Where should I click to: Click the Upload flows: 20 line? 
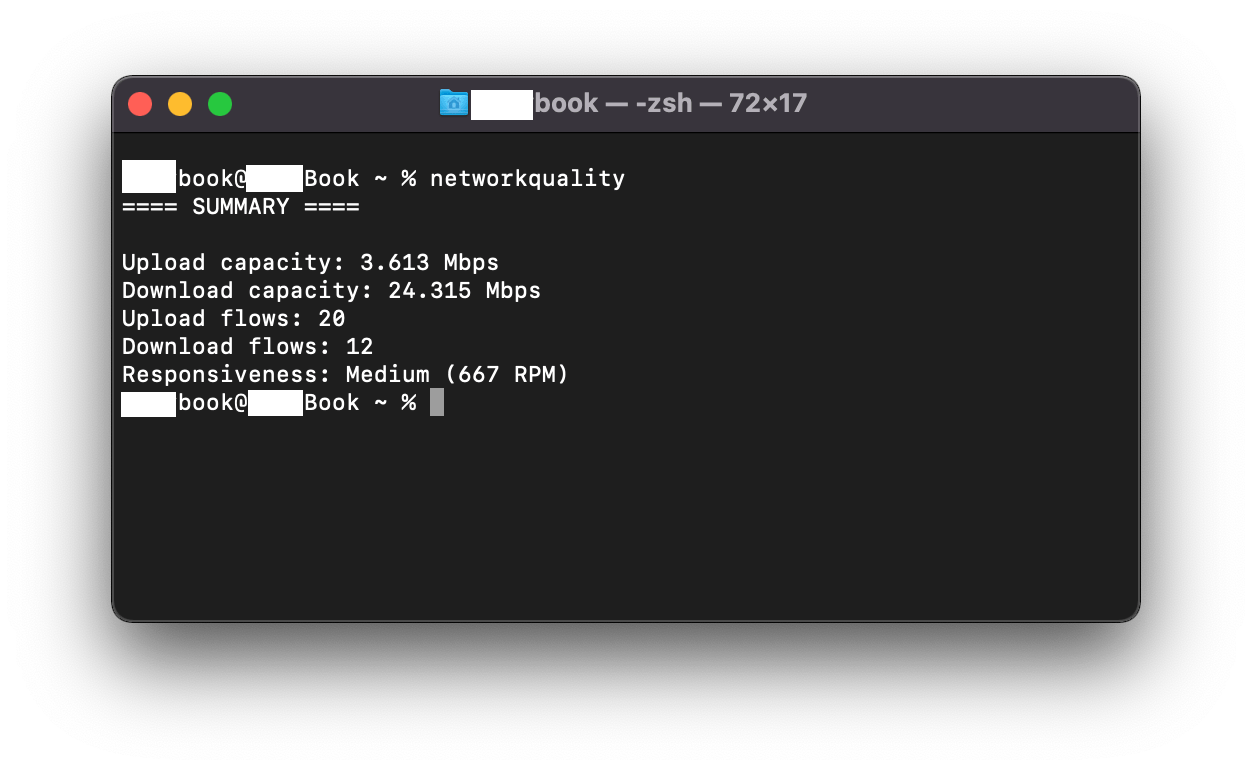click(233, 319)
